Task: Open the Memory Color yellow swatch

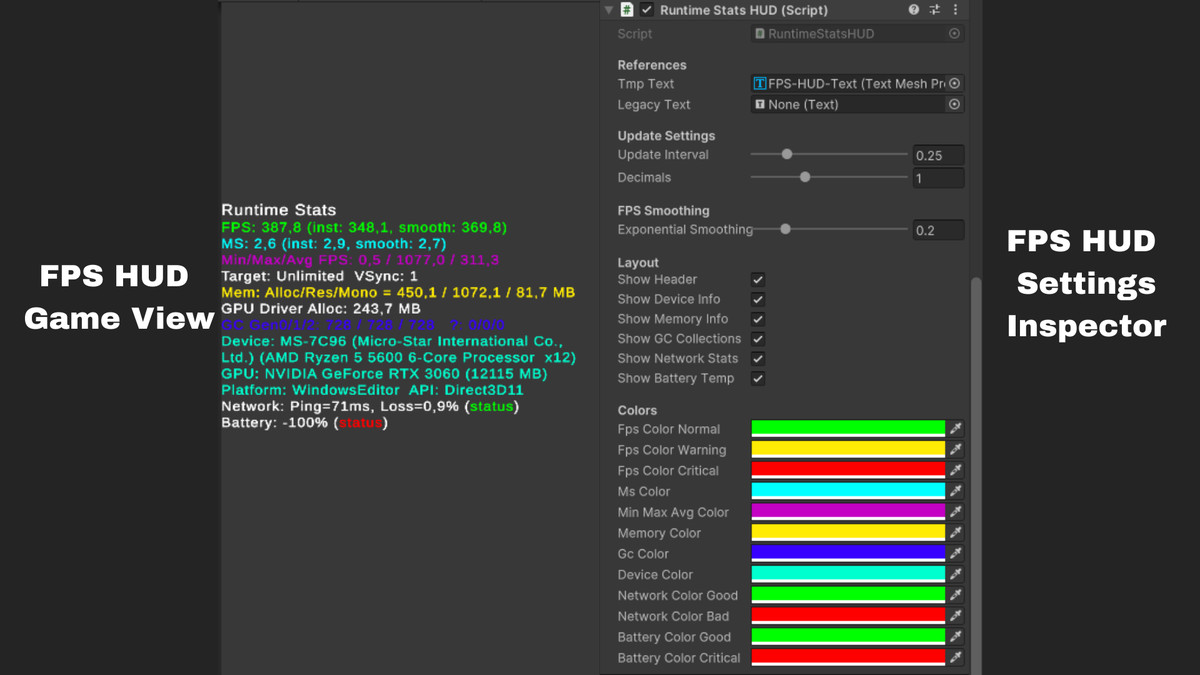Action: (847, 532)
